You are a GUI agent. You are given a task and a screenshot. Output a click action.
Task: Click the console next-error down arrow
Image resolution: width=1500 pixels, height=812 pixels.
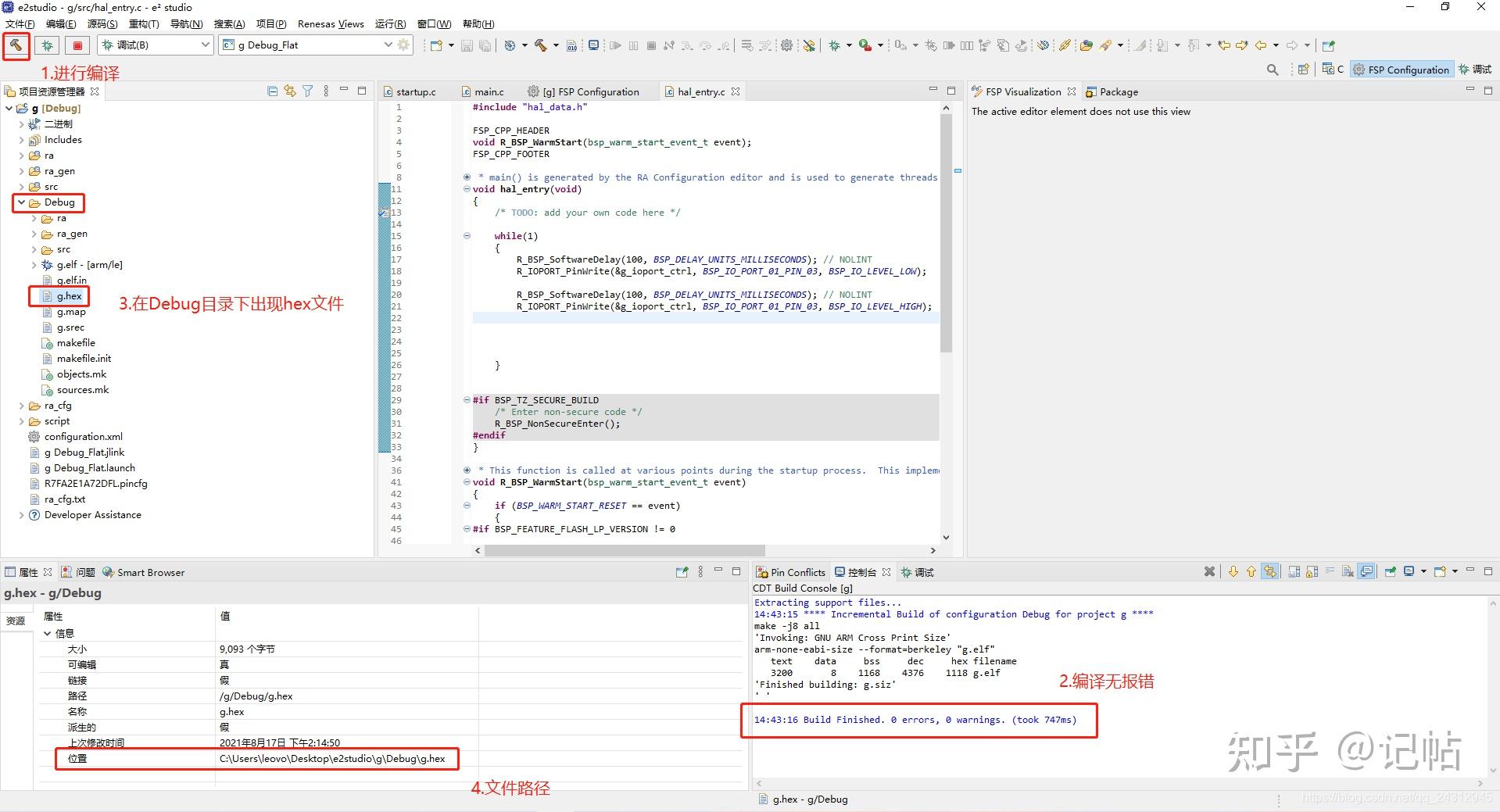coord(1233,572)
